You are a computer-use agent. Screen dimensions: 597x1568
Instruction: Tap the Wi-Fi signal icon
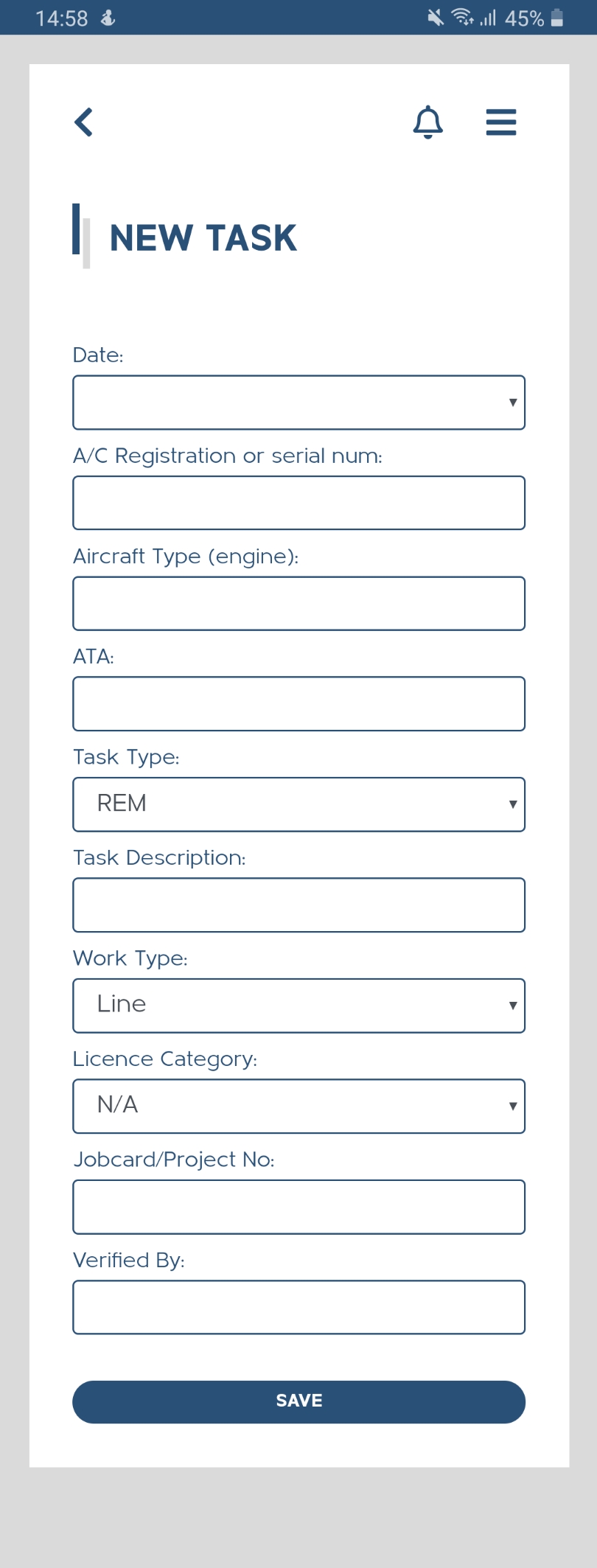[x=462, y=17]
